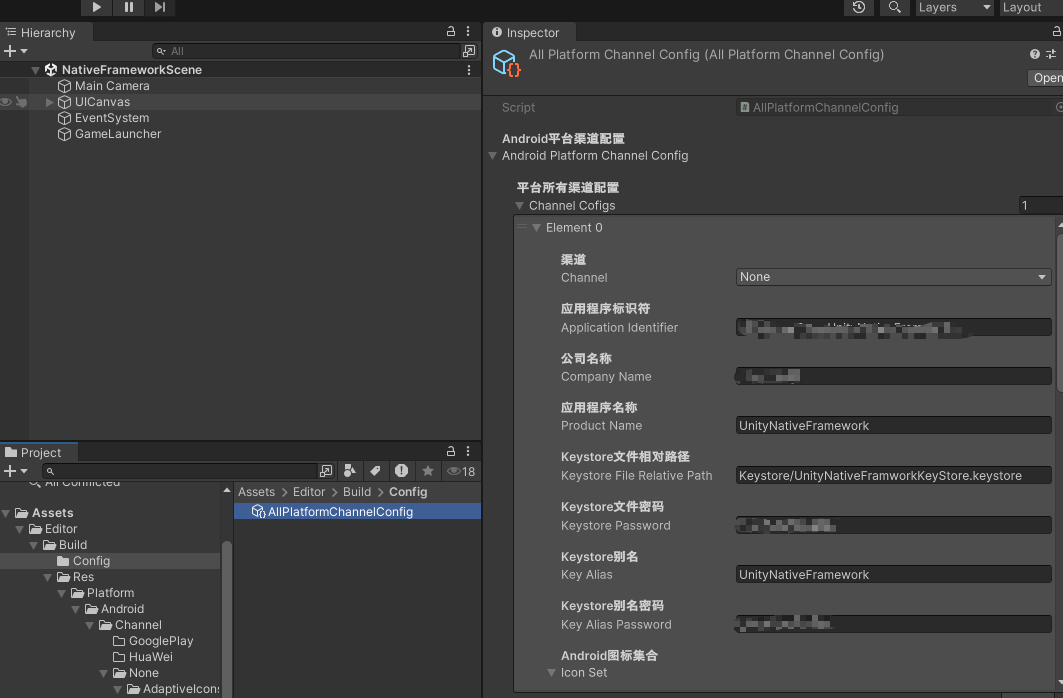Select EventSystem in Hierarchy
The width and height of the screenshot is (1063, 698).
pos(112,118)
